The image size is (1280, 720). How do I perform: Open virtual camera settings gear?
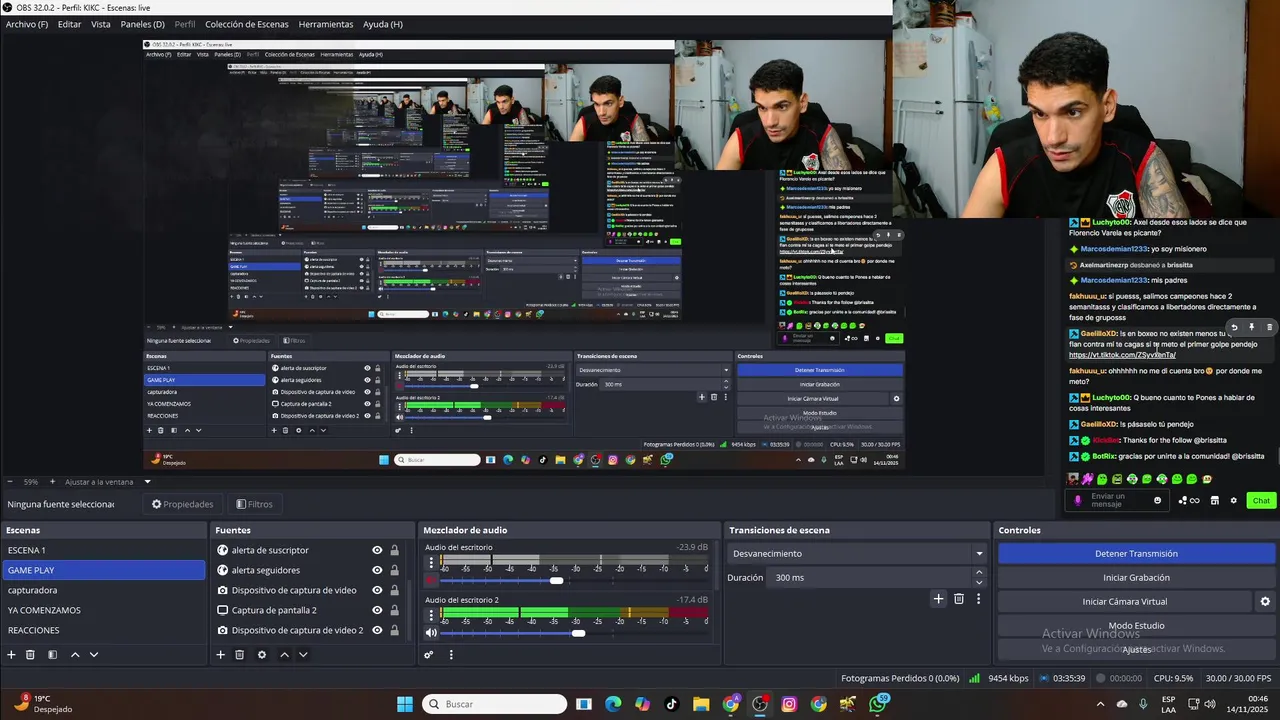[x=1265, y=602]
